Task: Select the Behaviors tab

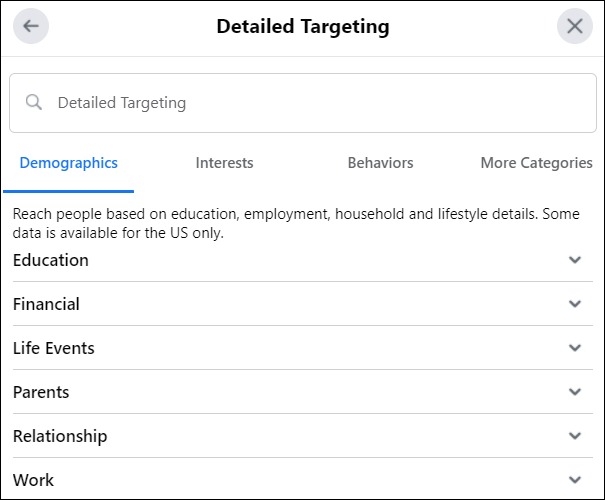Action: 380,163
